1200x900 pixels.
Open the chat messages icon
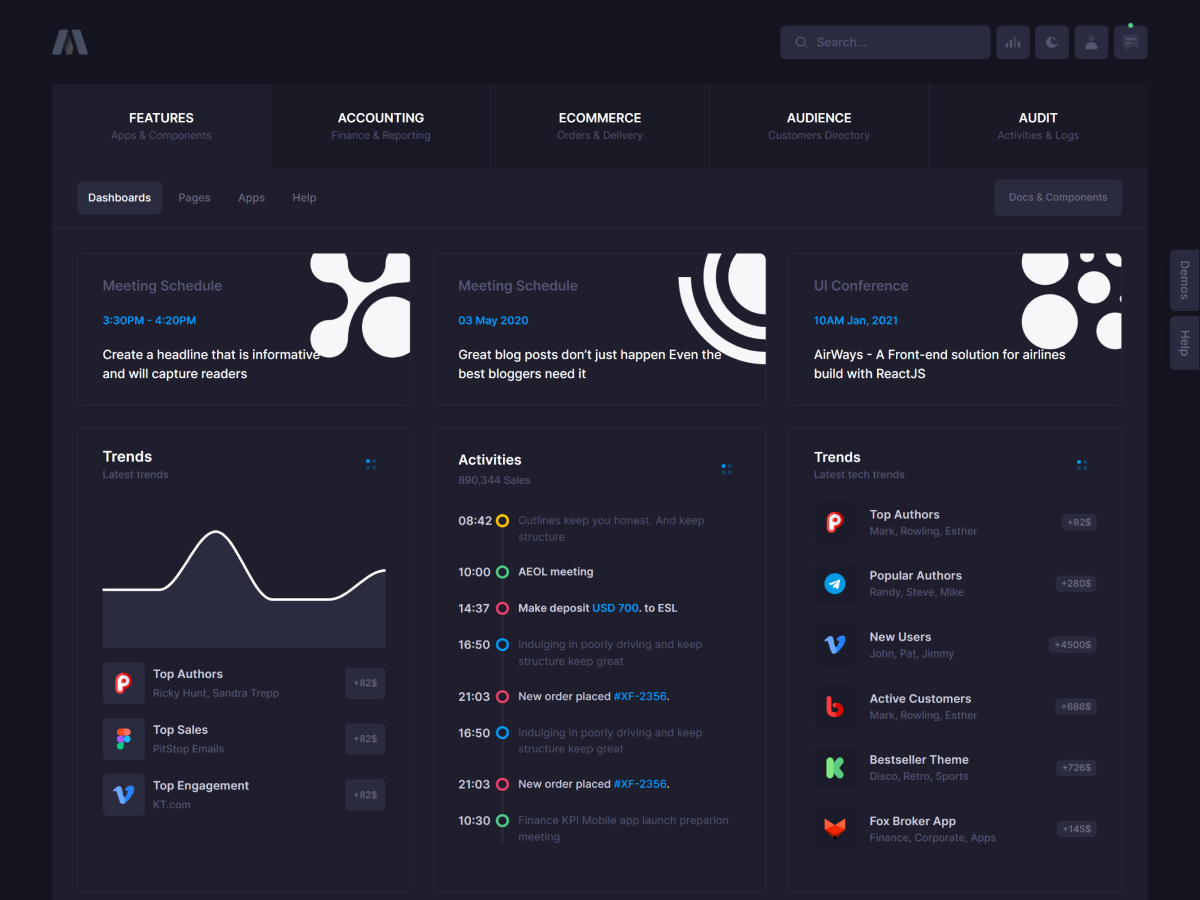[x=1130, y=42]
